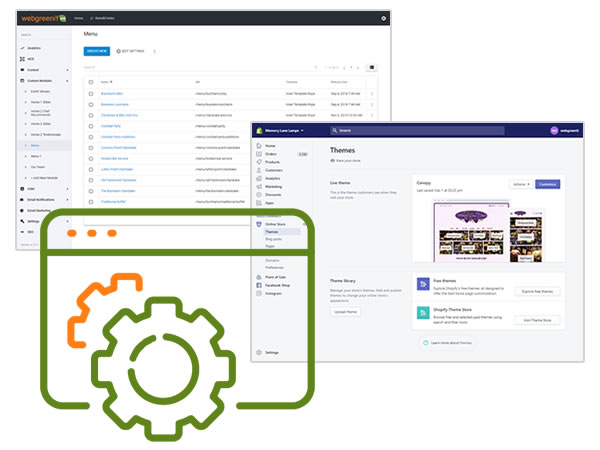Open Analytics icon in Shopify sidebar
This screenshot has height=450, width=600.
pos(259,178)
